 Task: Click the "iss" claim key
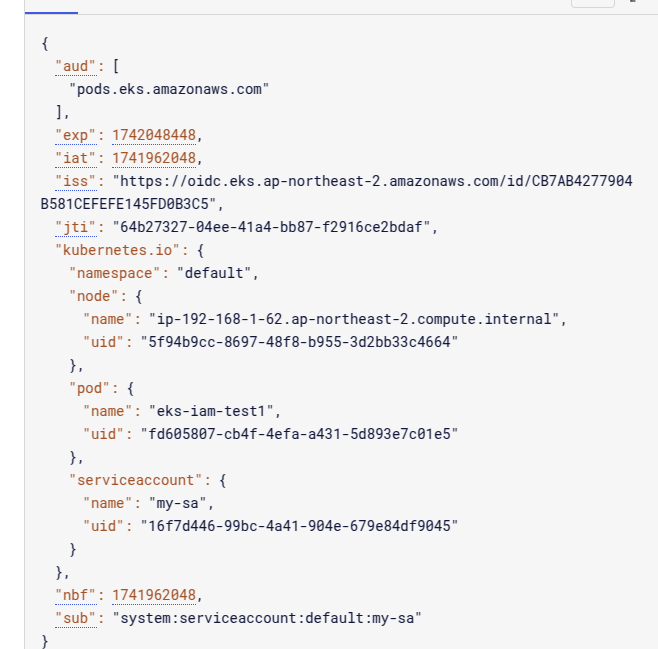coord(75,181)
